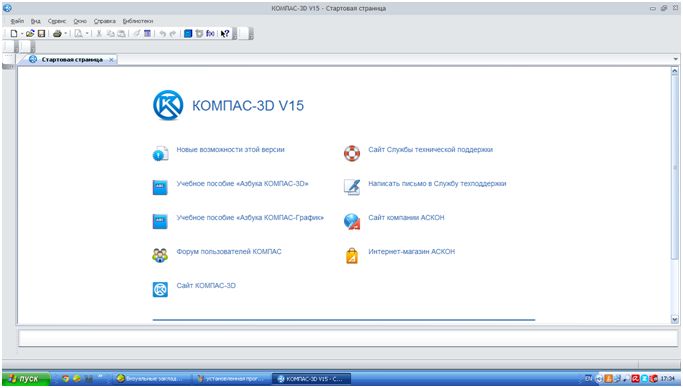Click the Undo arrow icon
This screenshot has width=683, height=388.
coord(162,34)
